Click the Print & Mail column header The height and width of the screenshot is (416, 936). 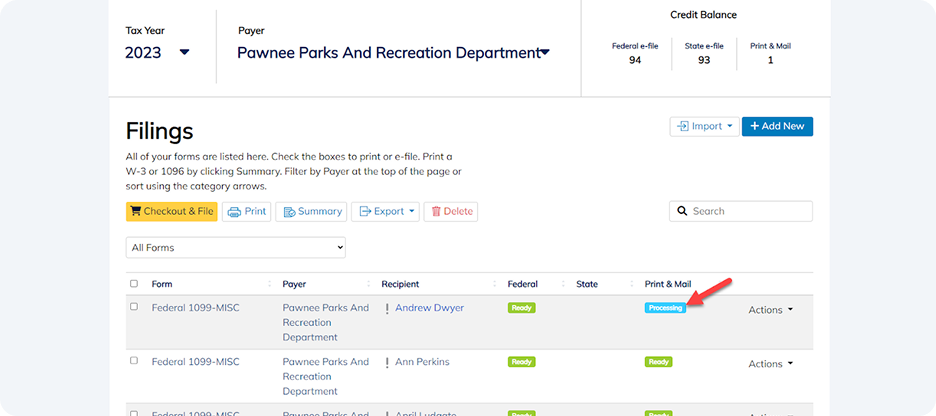tap(668, 284)
